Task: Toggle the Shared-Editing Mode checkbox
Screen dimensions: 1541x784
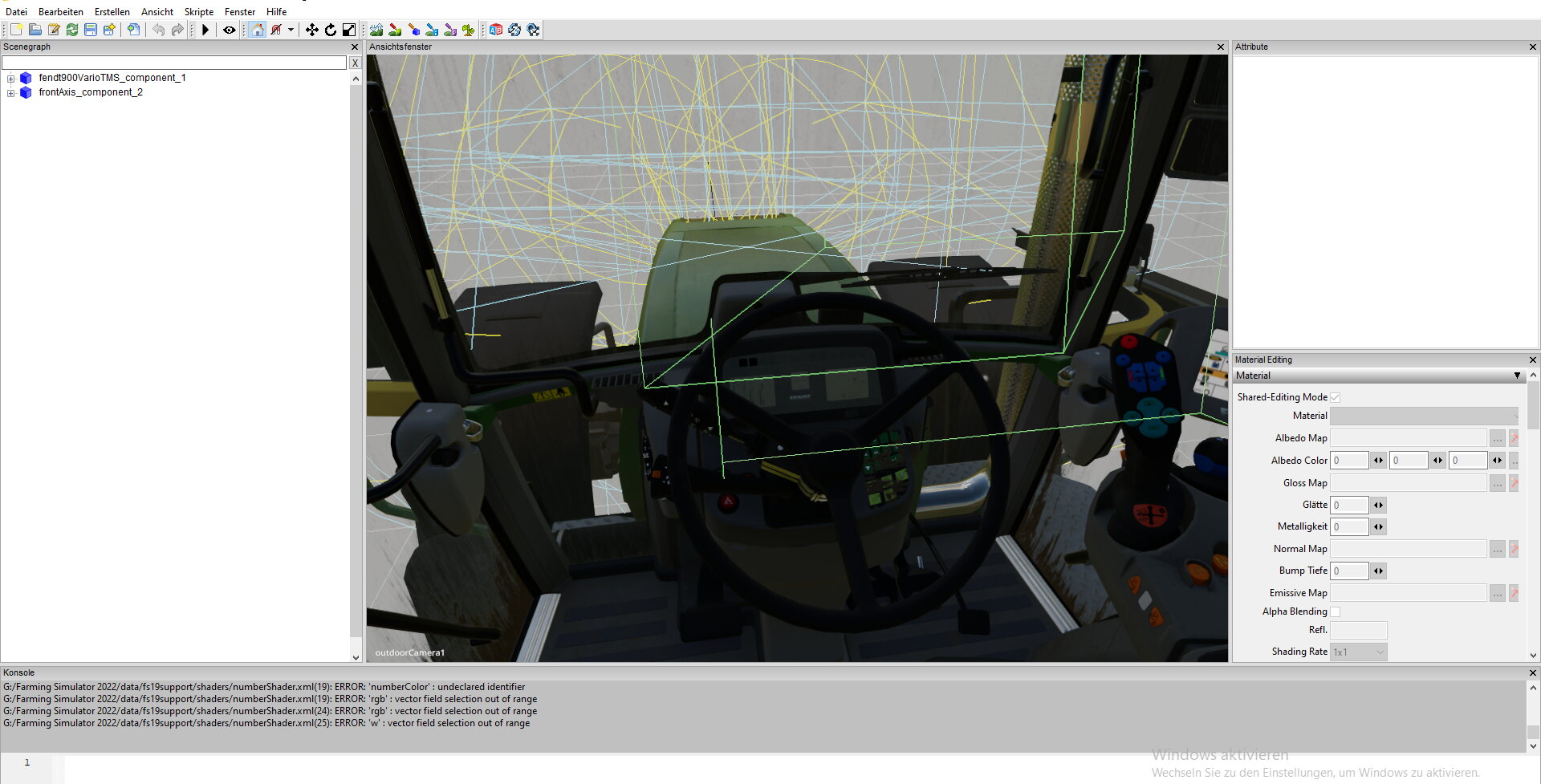Action: pyautogui.click(x=1336, y=397)
